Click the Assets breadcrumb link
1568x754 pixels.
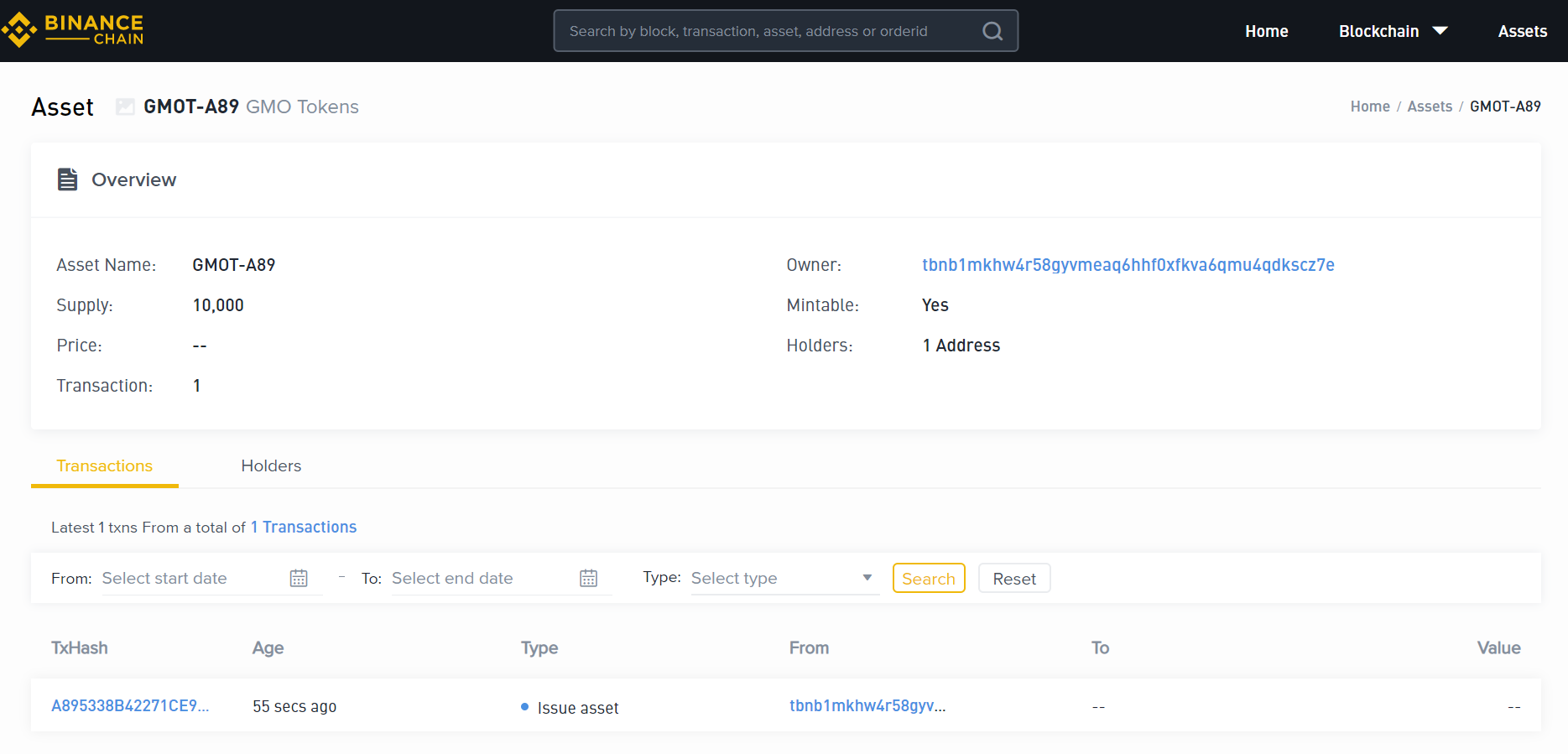[1430, 107]
